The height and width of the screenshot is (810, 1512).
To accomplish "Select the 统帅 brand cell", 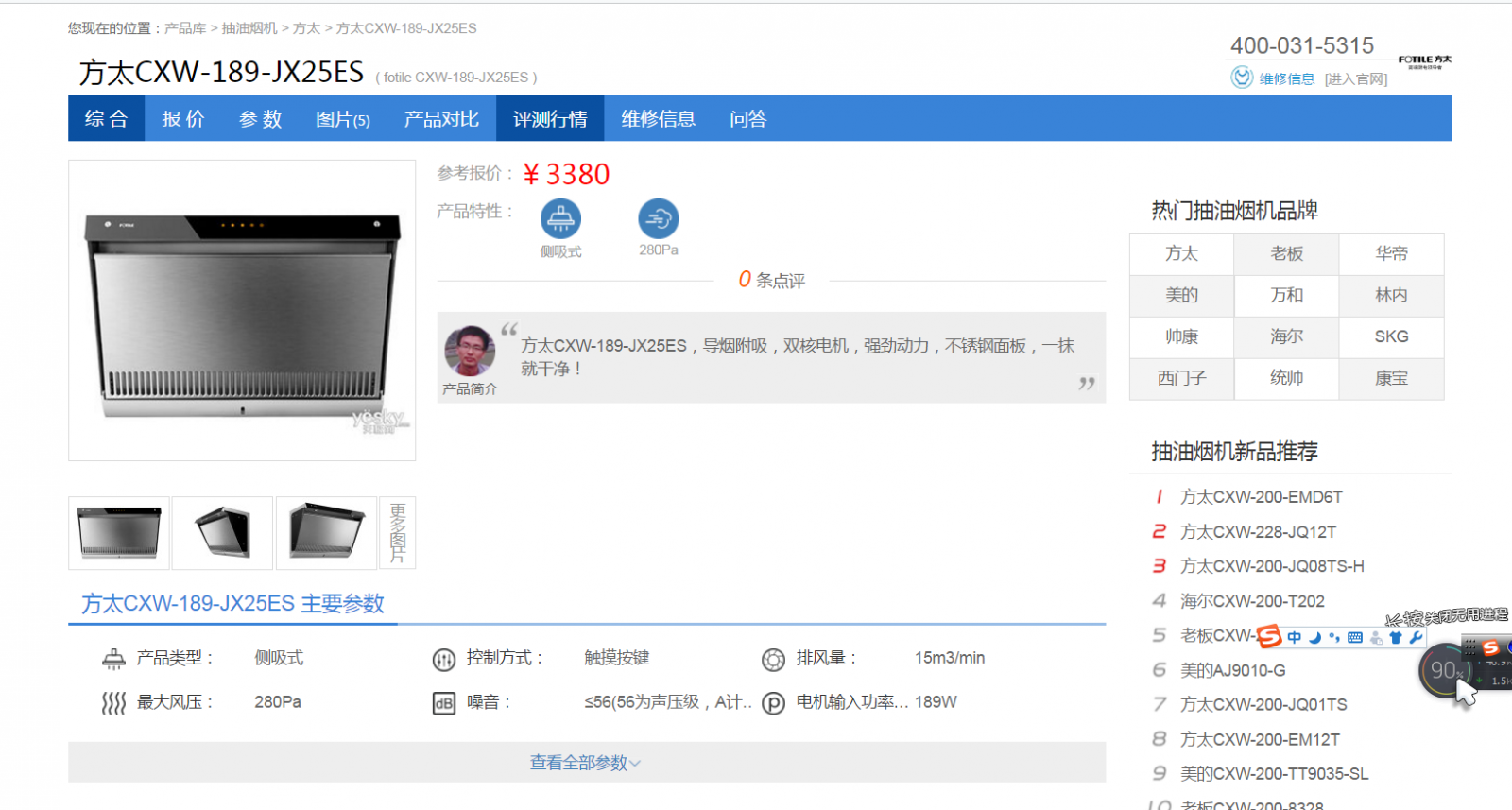I will click(1286, 378).
